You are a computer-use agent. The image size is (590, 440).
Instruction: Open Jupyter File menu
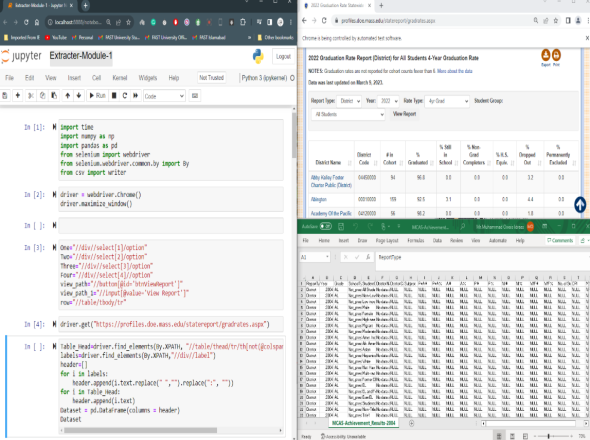(9, 78)
